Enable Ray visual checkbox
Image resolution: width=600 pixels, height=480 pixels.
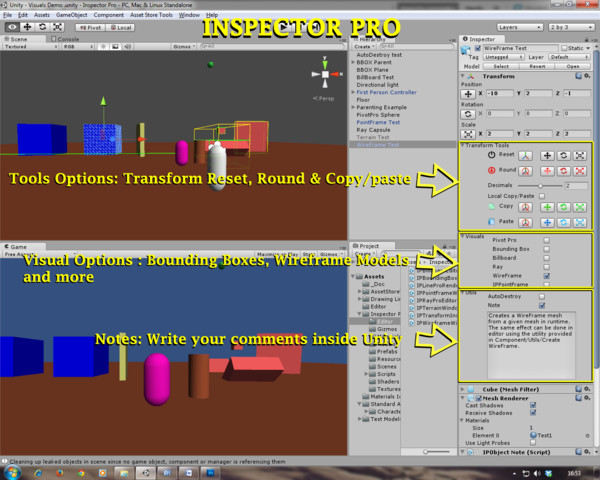pos(546,267)
